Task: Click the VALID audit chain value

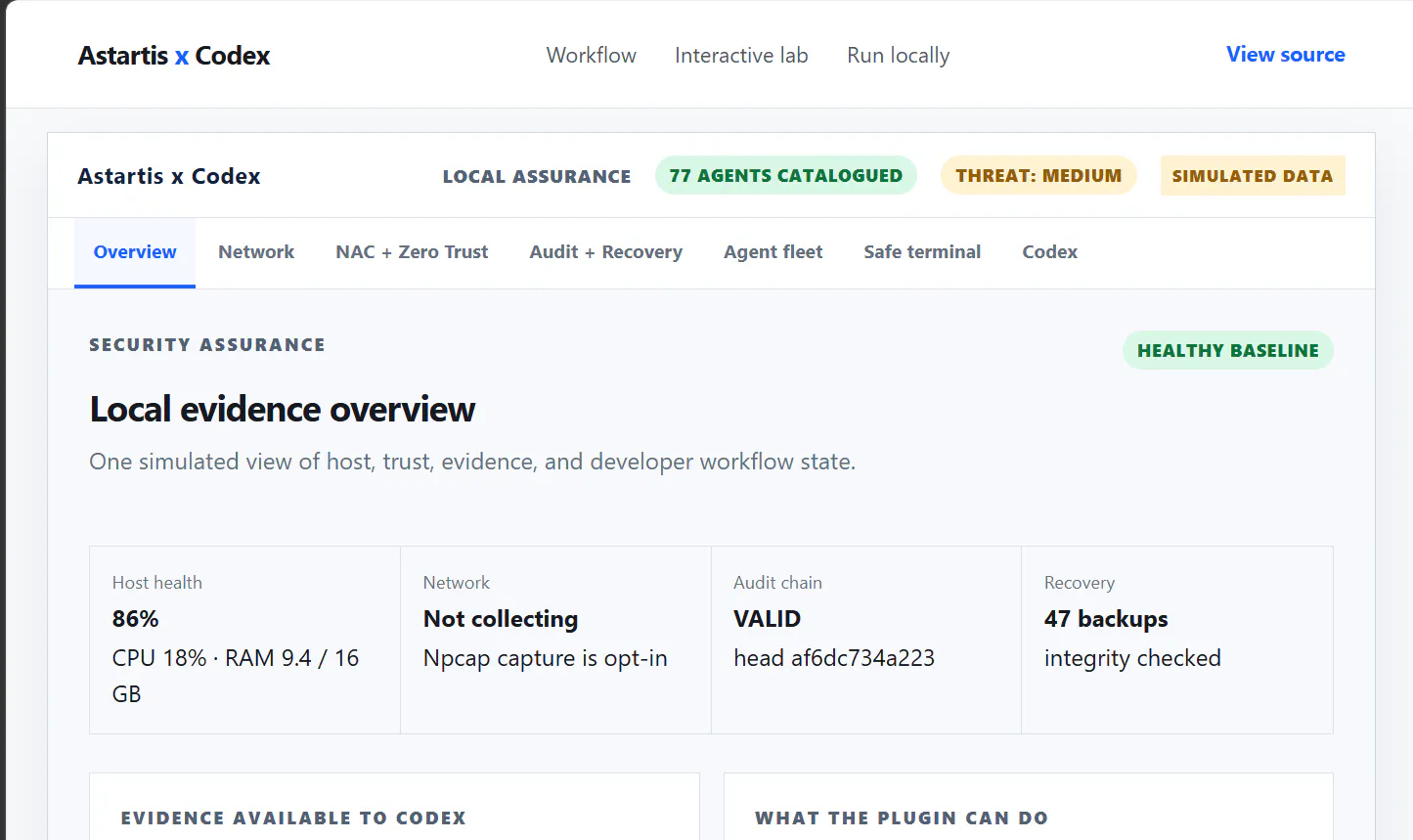Action: click(x=768, y=619)
